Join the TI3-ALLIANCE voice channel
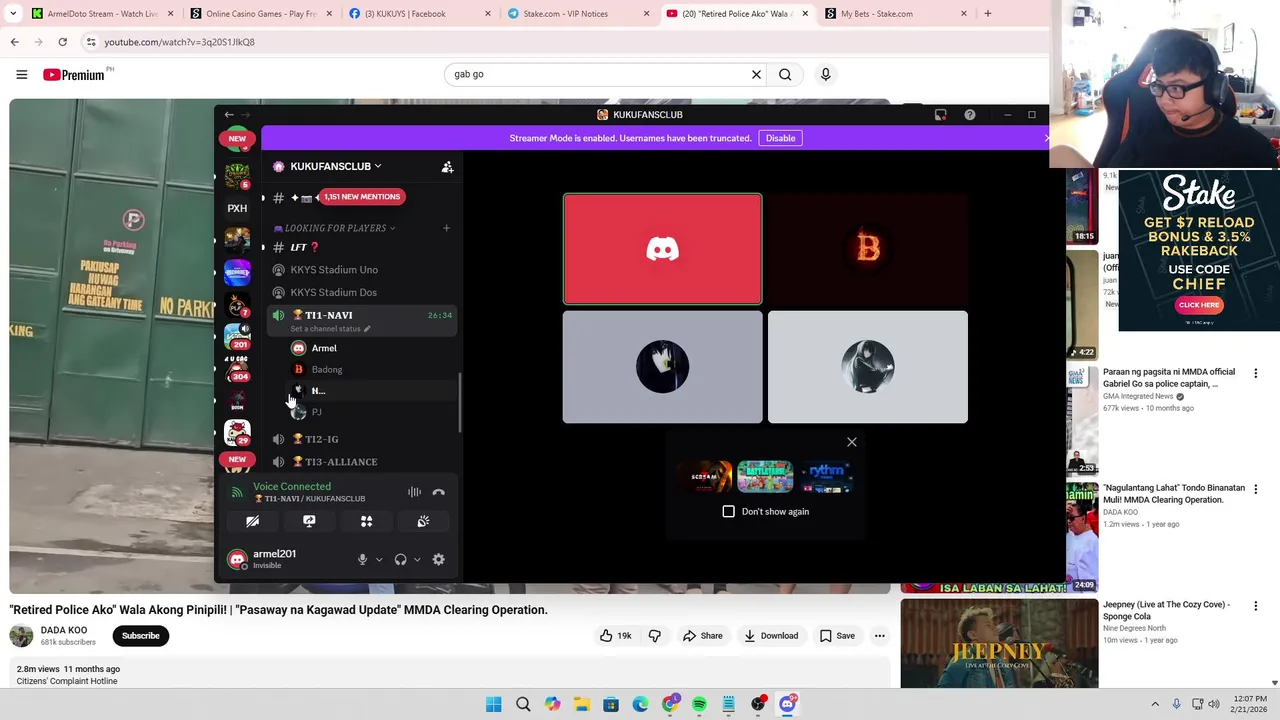Viewport: 1280px width, 720px height. pos(362,462)
